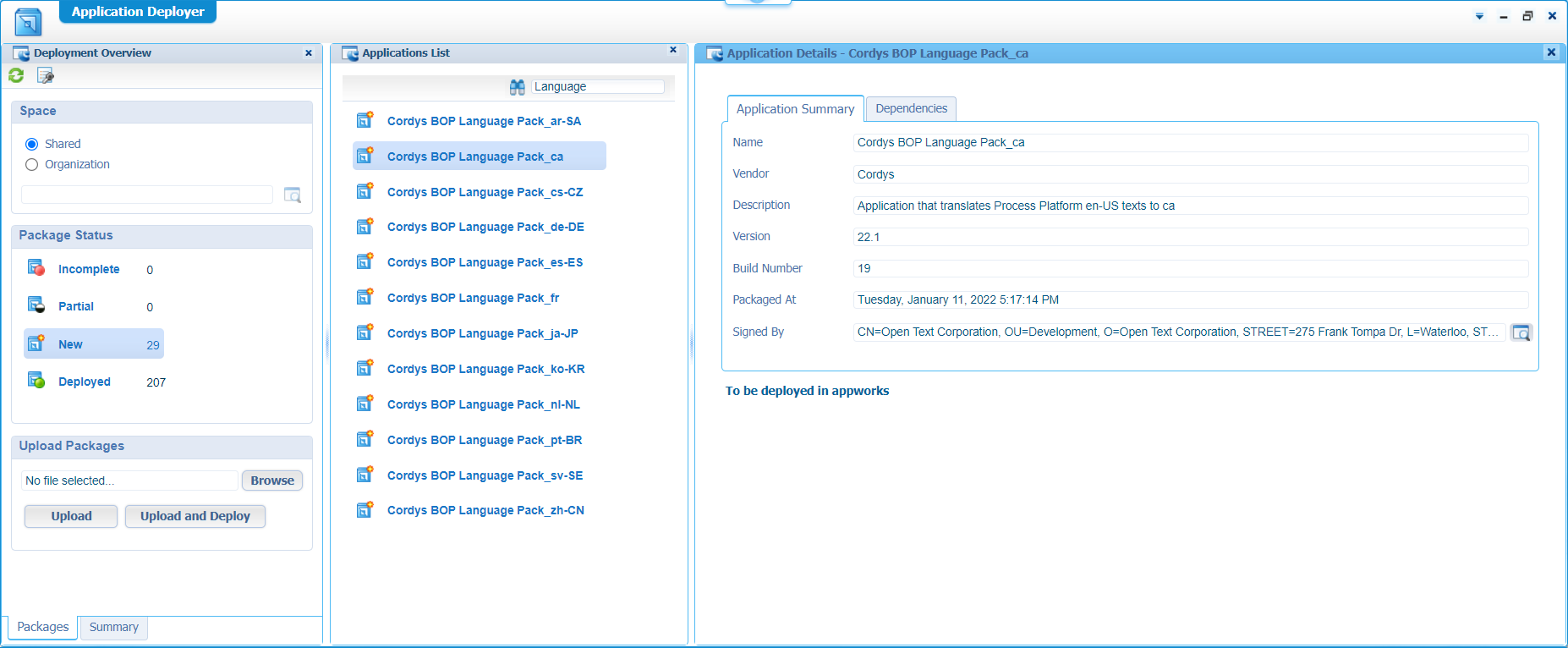1568x648 pixels.
Task: Click the binoculars search icon in Applications List
Action: coord(518,87)
